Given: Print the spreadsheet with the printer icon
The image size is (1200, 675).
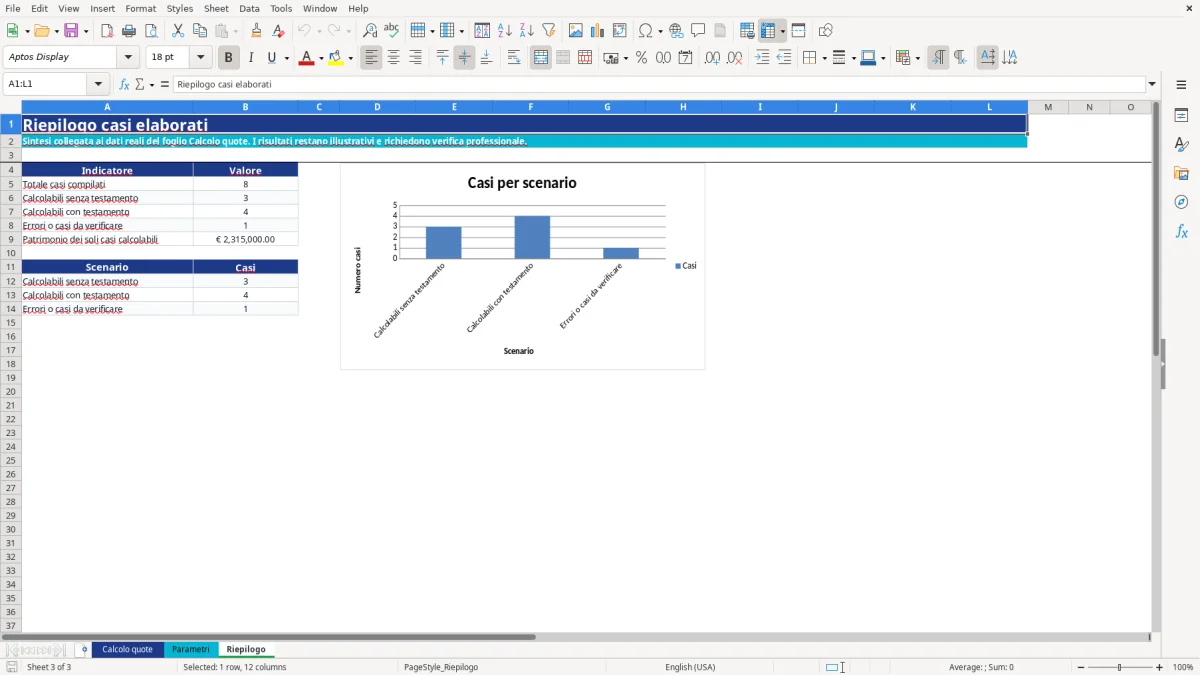Looking at the screenshot, I should (129, 31).
